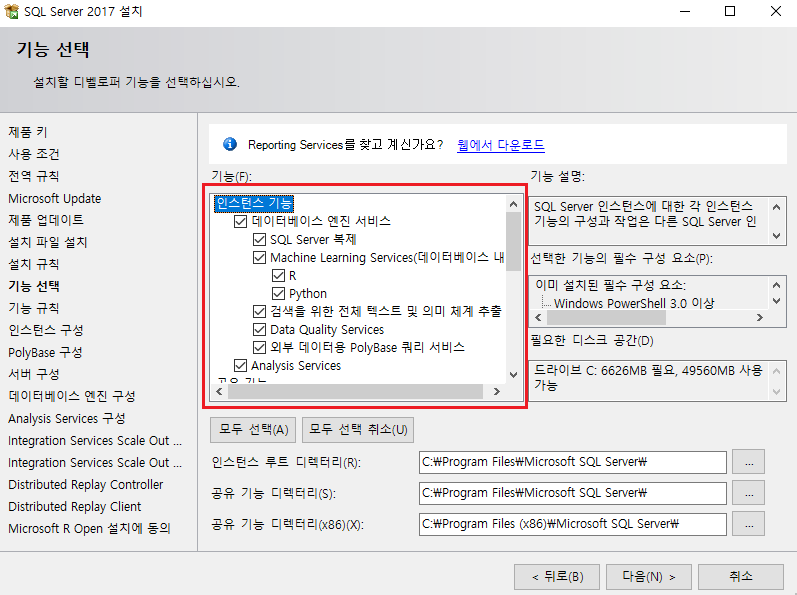Click feature list scroll down arrow
797x595 pixels.
pos(513,375)
